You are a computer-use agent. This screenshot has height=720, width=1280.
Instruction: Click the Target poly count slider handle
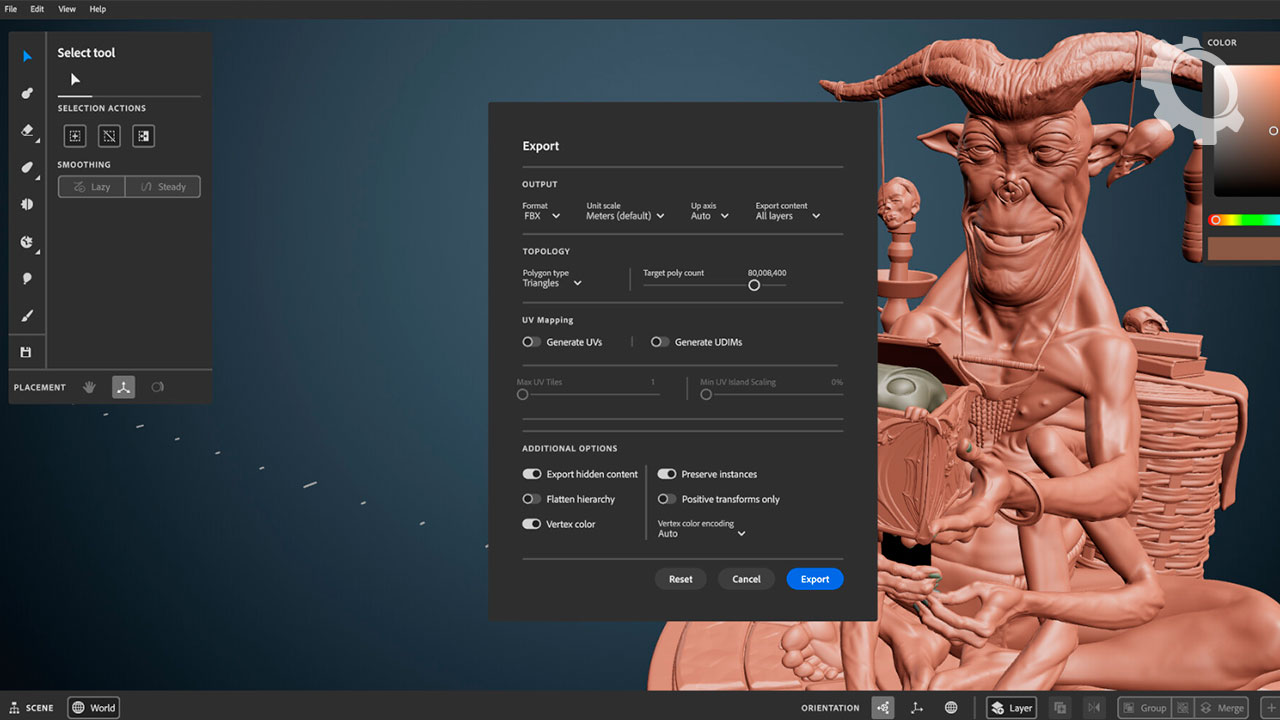tap(754, 285)
